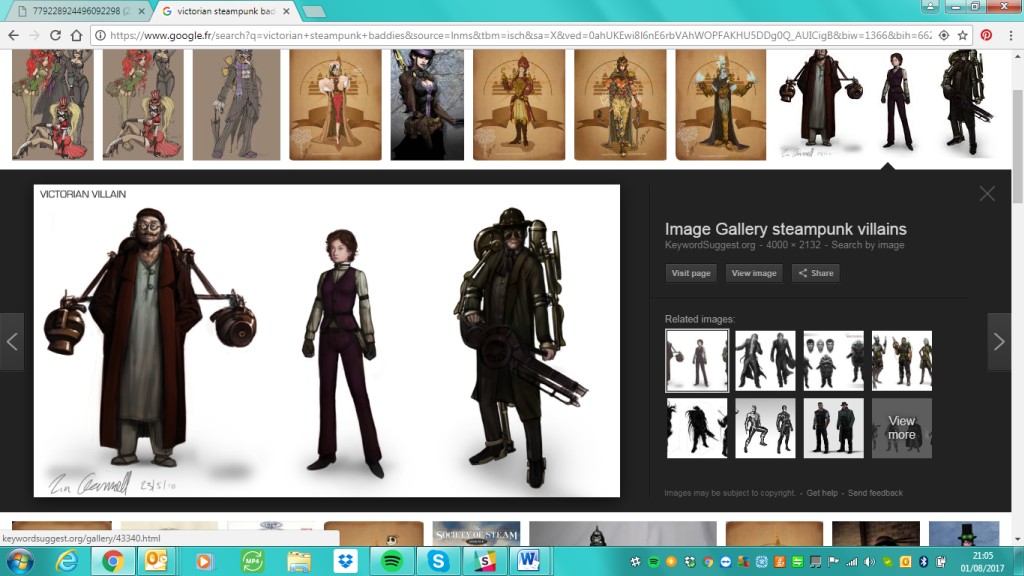The width and height of the screenshot is (1024, 576).
Task: Show the previous image with left arrow
Action: 12,342
